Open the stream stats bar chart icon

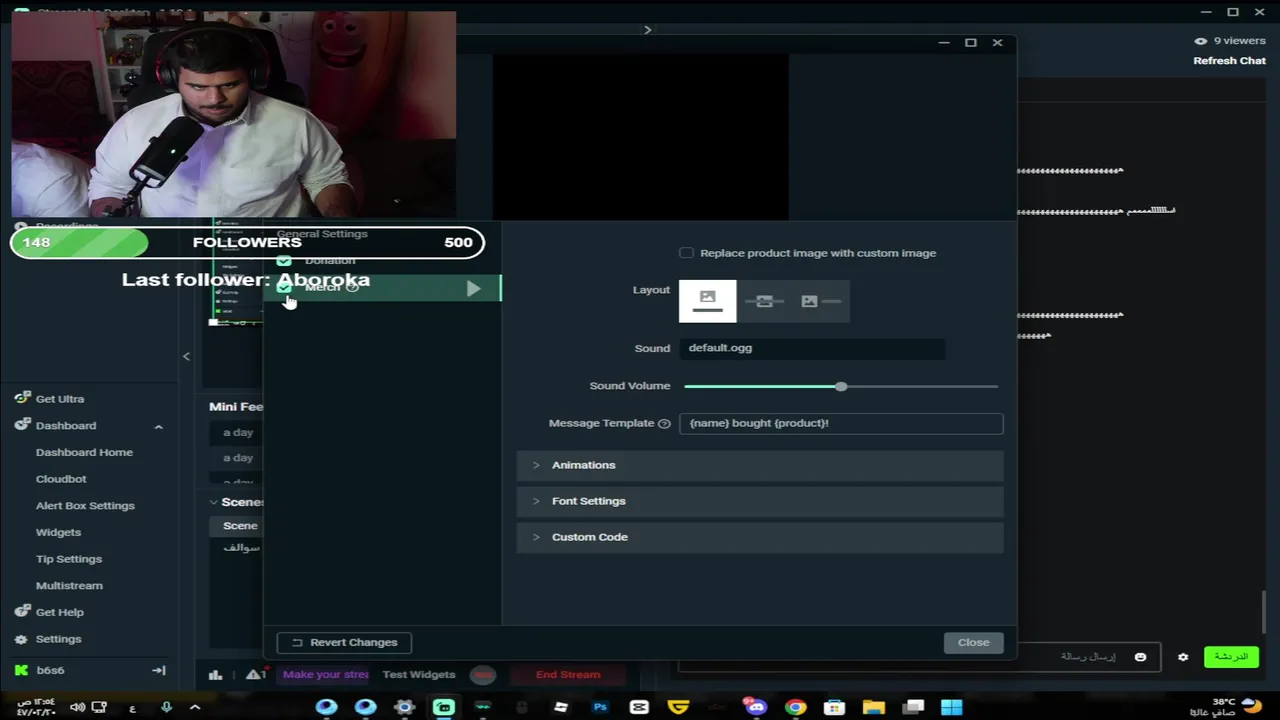tap(215, 674)
